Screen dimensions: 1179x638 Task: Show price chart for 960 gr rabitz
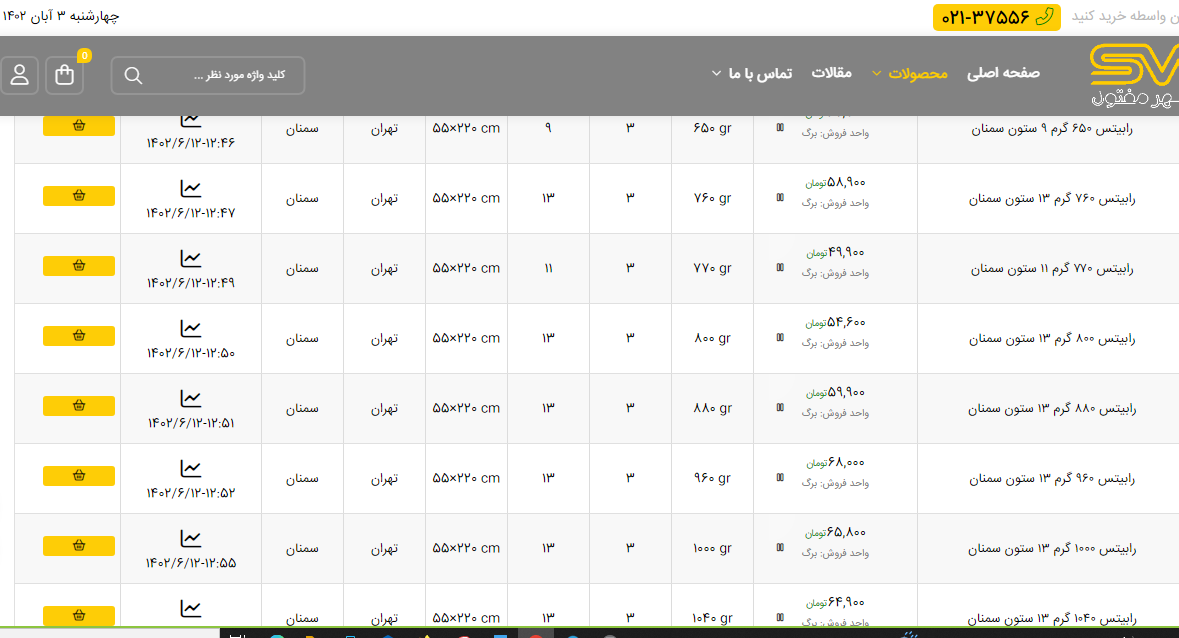click(x=190, y=468)
